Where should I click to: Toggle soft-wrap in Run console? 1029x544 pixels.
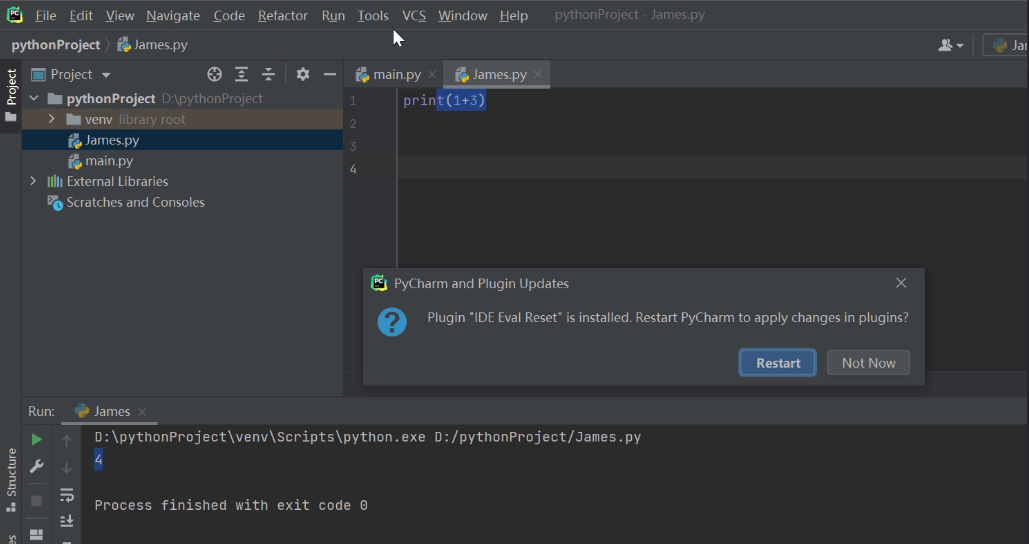point(67,494)
